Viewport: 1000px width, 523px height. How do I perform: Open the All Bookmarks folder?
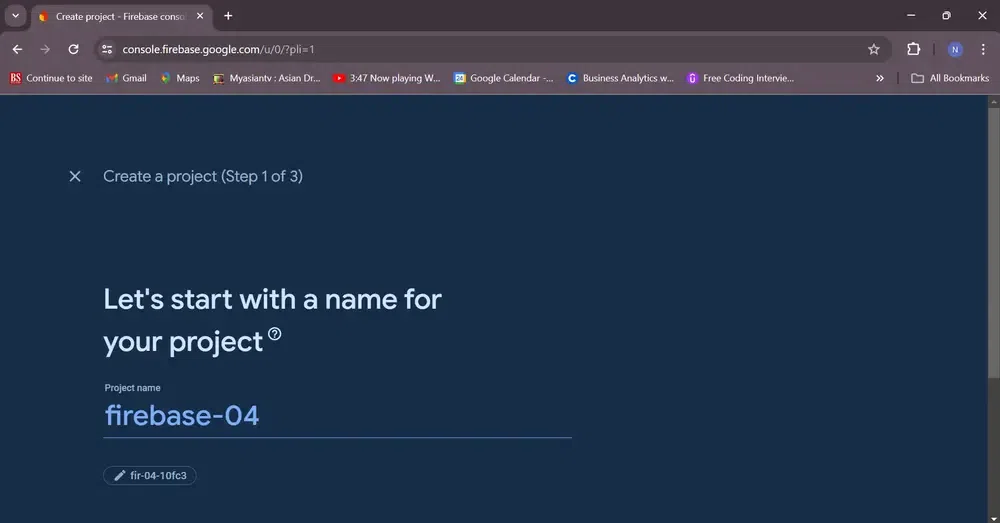[x=950, y=78]
